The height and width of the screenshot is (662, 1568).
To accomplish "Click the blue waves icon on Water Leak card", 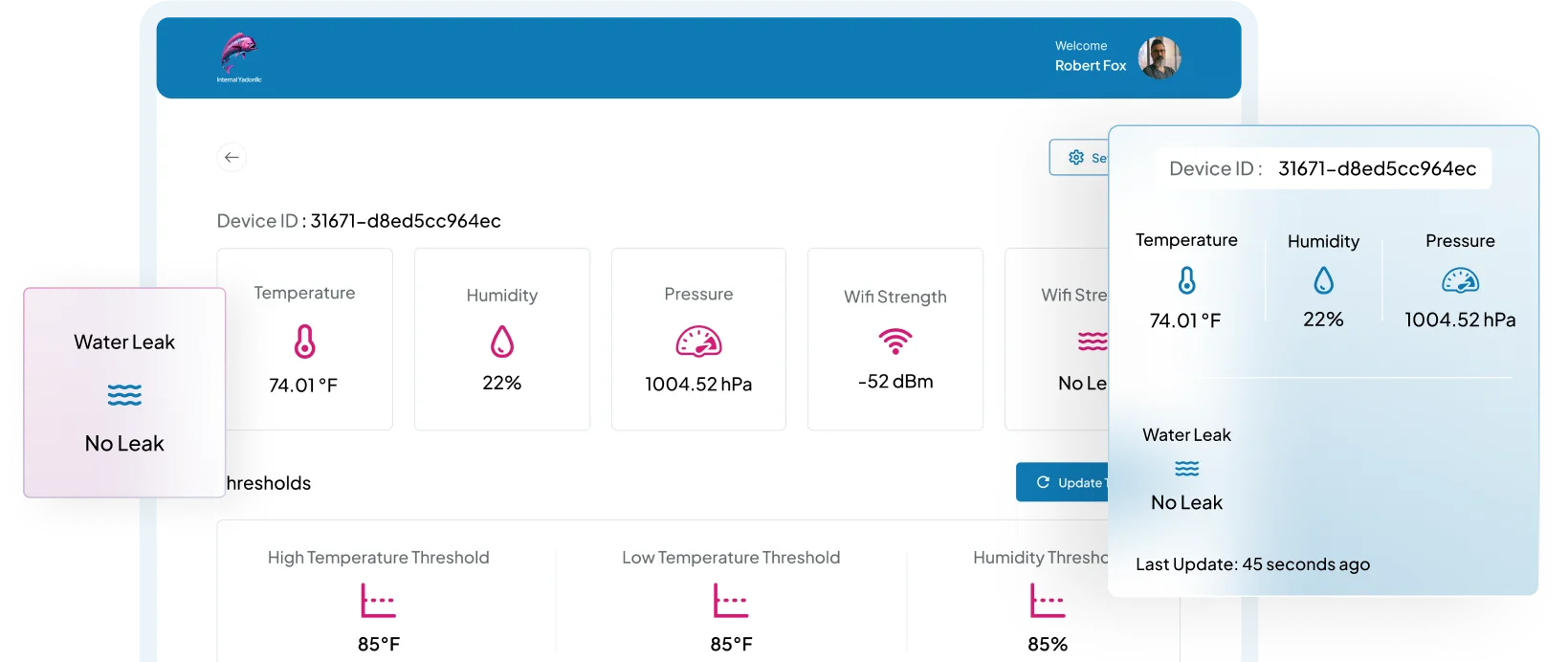I will click(x=124, y=394).
